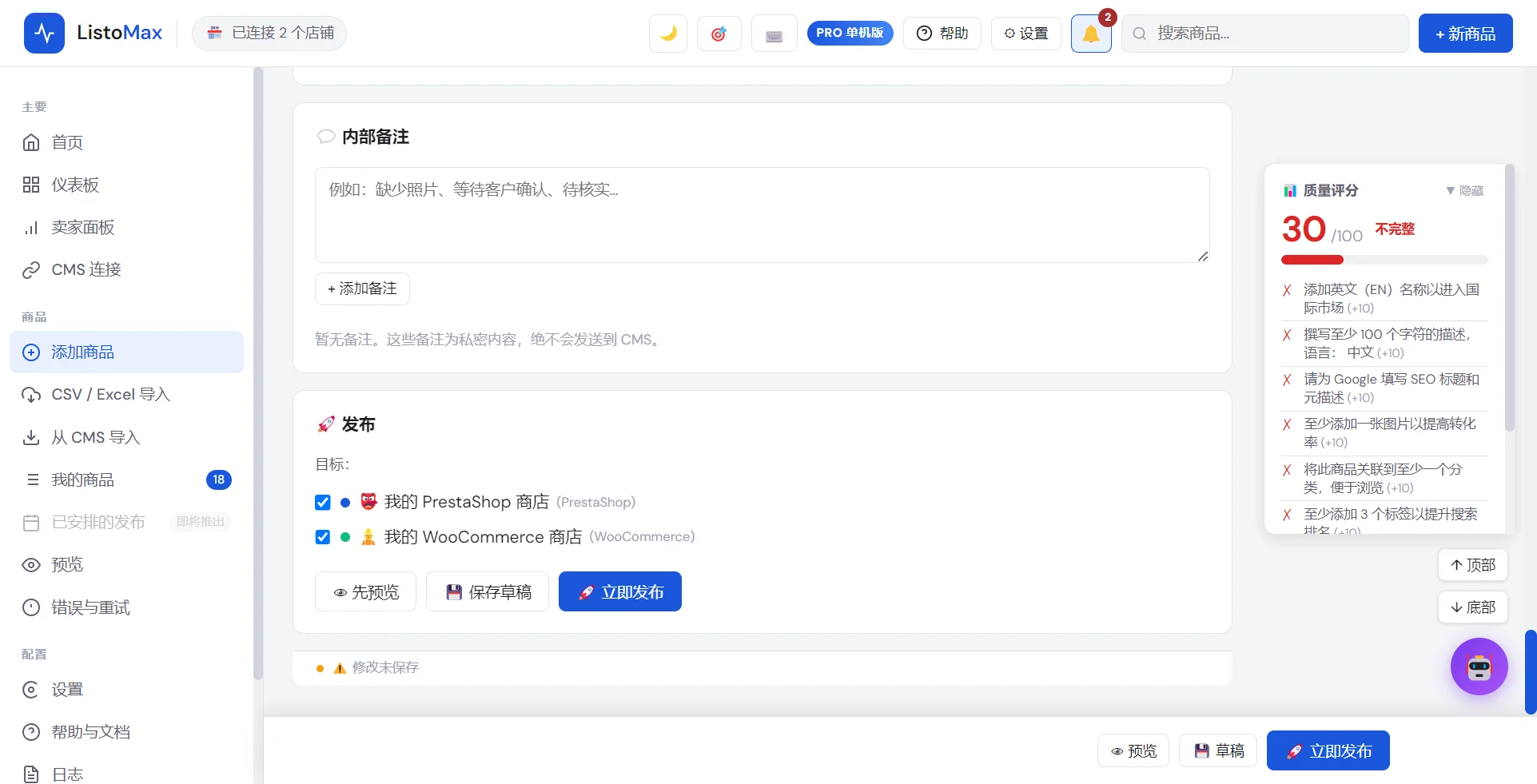Open 卖家面板 in the sidebar
Screen dimensions: 1537x784
(x=126, y=227)
